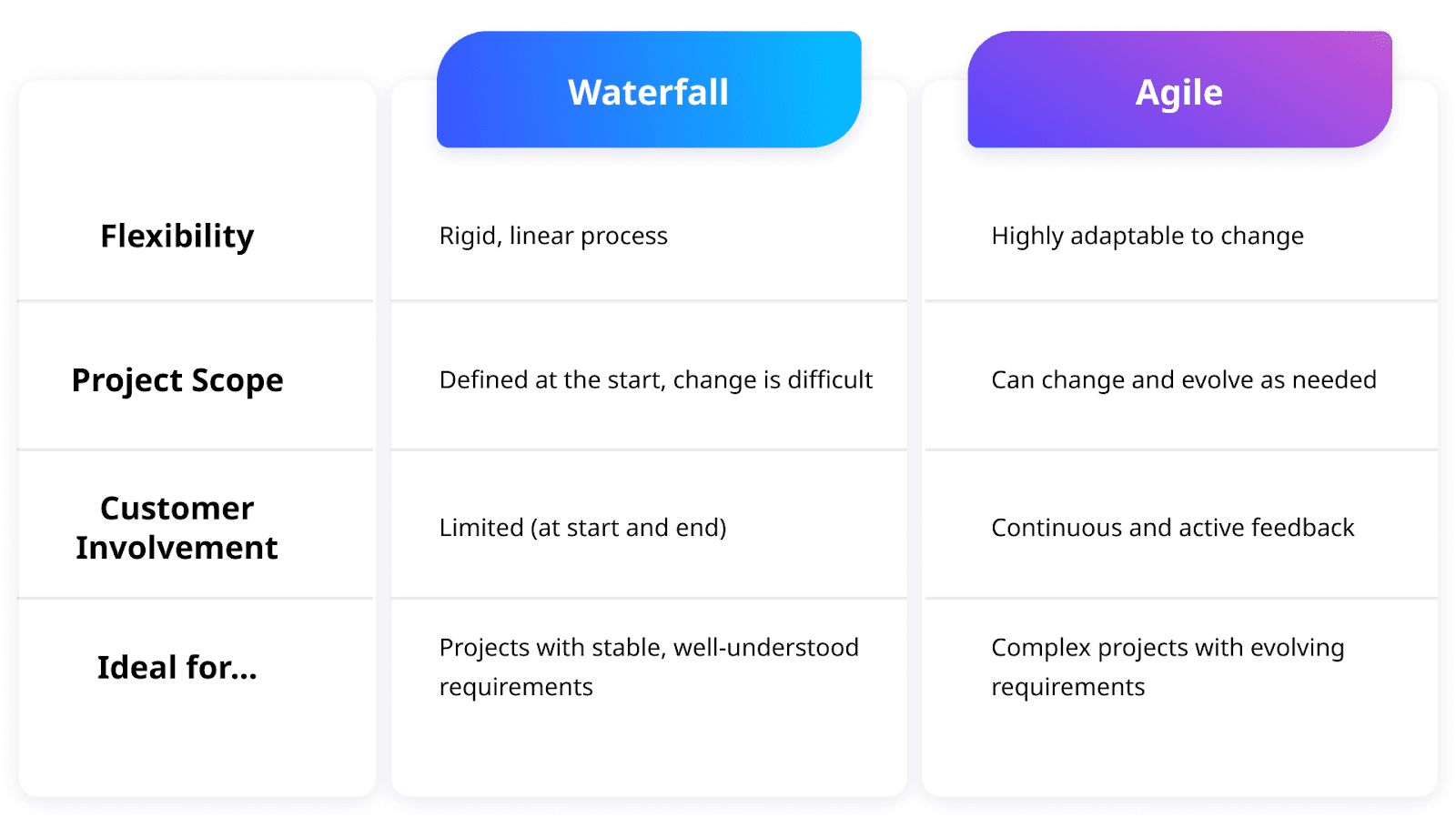Select 'Defined at the start, change is difficult'
The width and height of the screenshot is (1456, 828).
tap(656, 380)
